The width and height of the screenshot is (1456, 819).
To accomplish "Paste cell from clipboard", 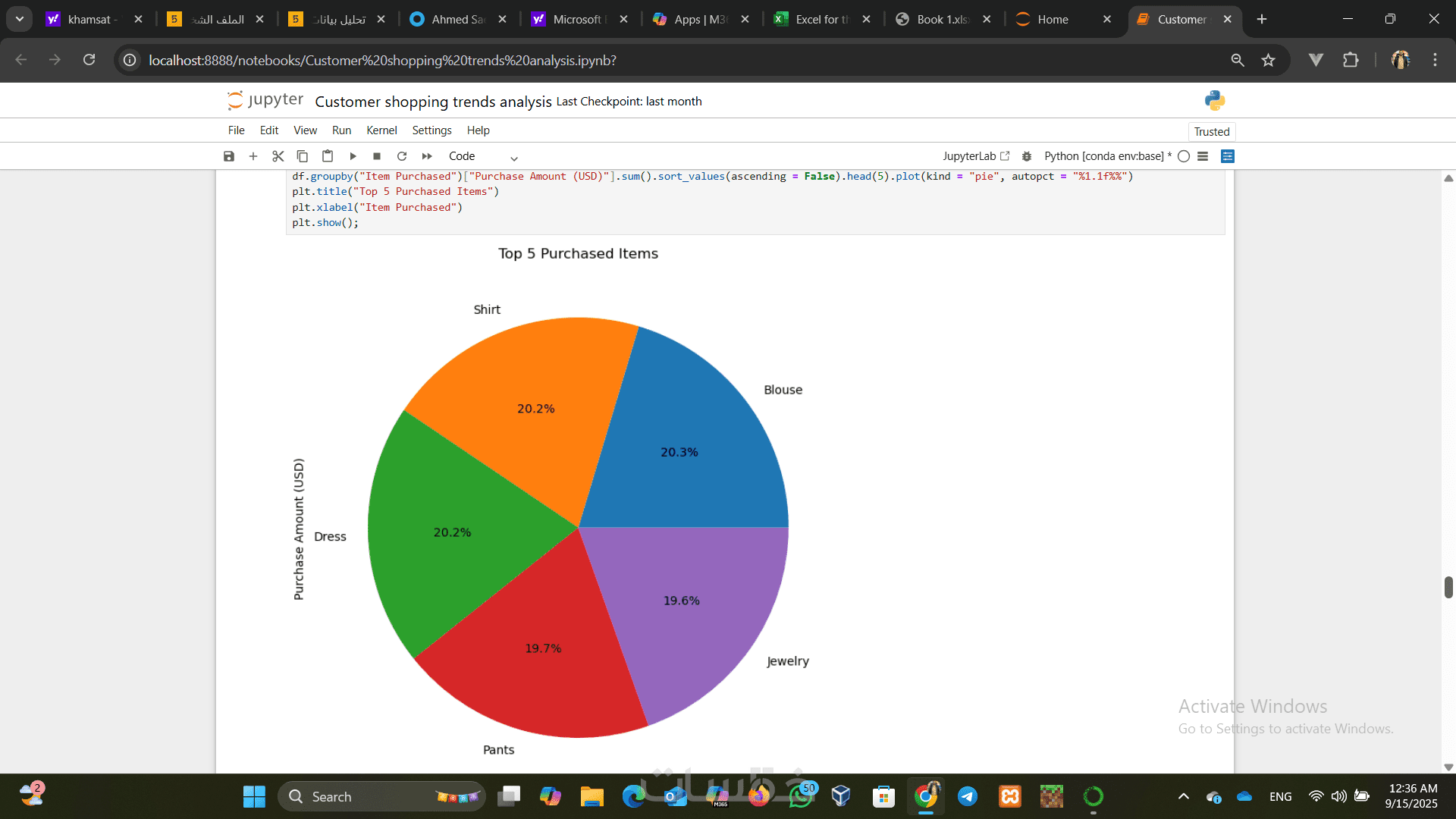I will (327, 156).
